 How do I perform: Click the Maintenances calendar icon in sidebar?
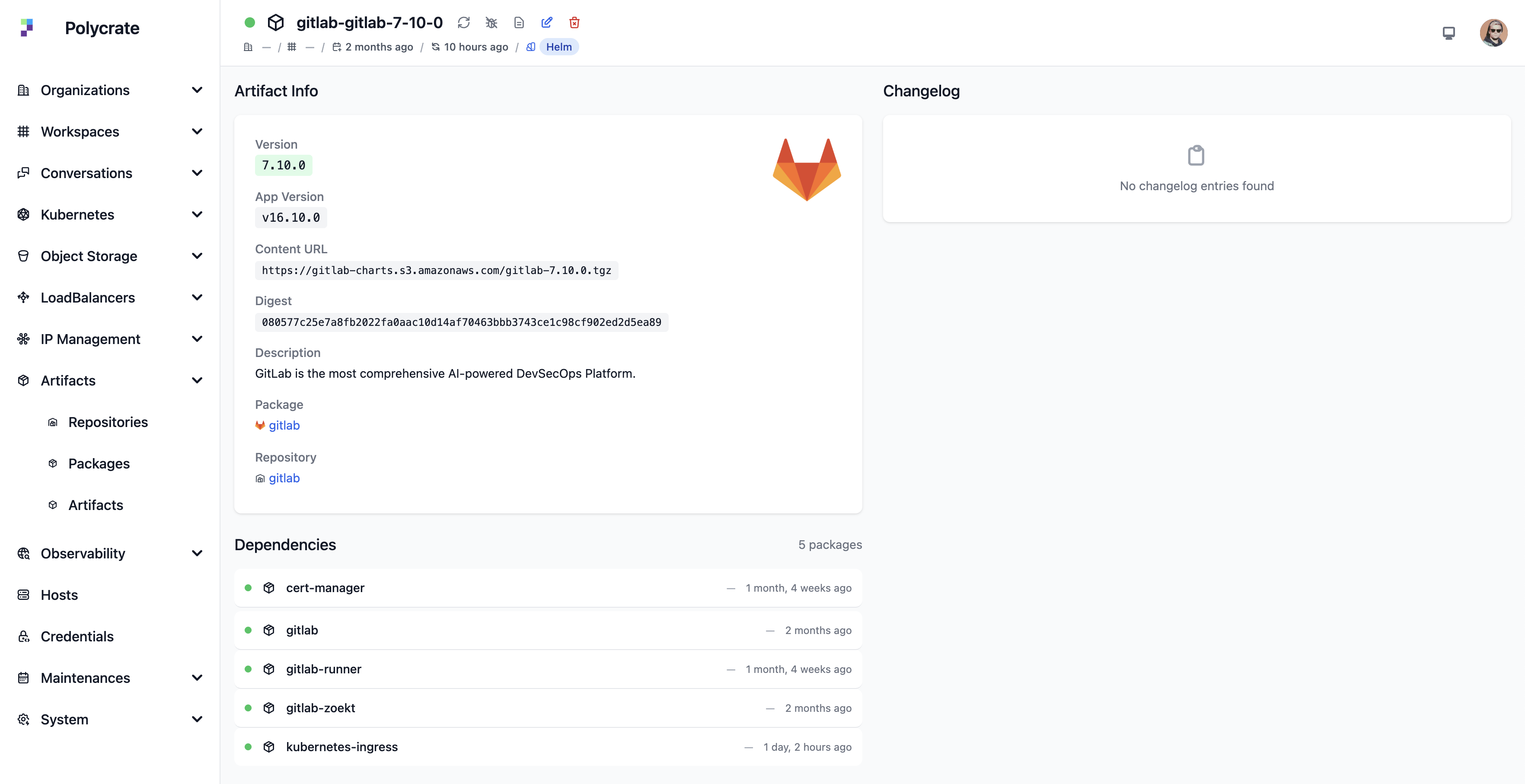point(24,678)
